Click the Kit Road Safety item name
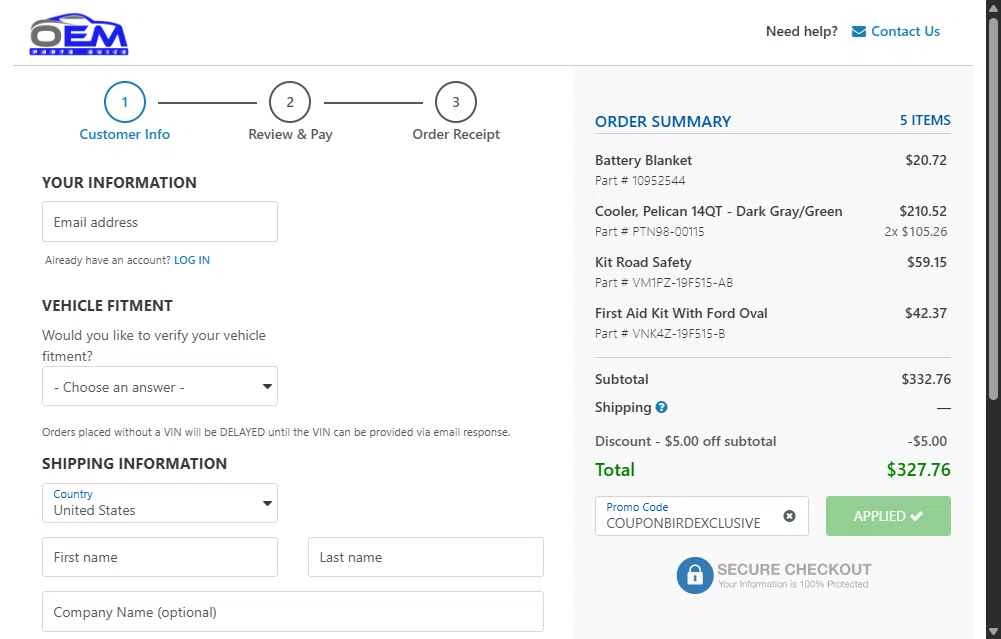1001x639 pixels. [643, 262]
